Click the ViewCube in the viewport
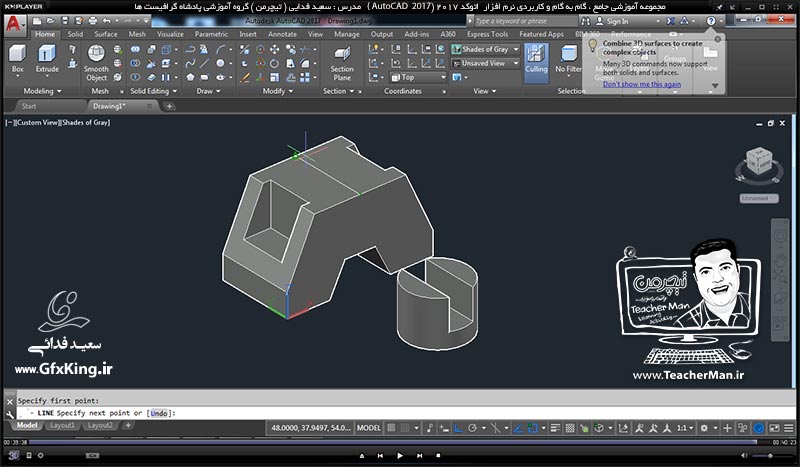Screen dimensions: 800x467 pyautogui.click(x=759, y=161)
